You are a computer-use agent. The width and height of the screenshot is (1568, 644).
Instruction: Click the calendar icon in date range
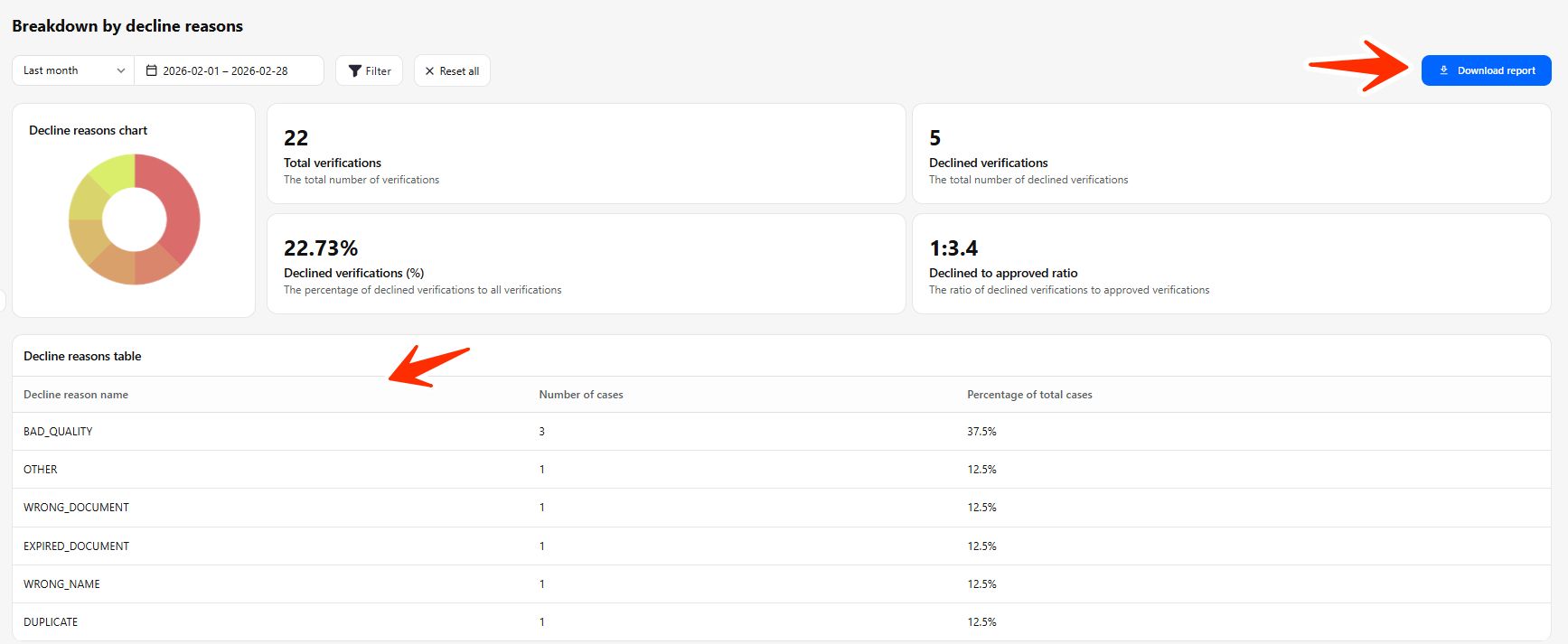point(152,70)
